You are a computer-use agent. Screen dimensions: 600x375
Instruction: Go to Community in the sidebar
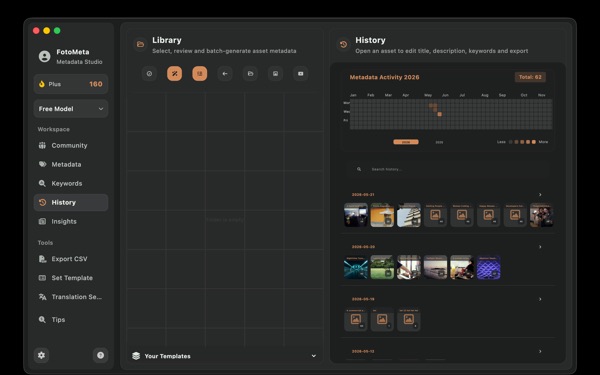(71, 145)
